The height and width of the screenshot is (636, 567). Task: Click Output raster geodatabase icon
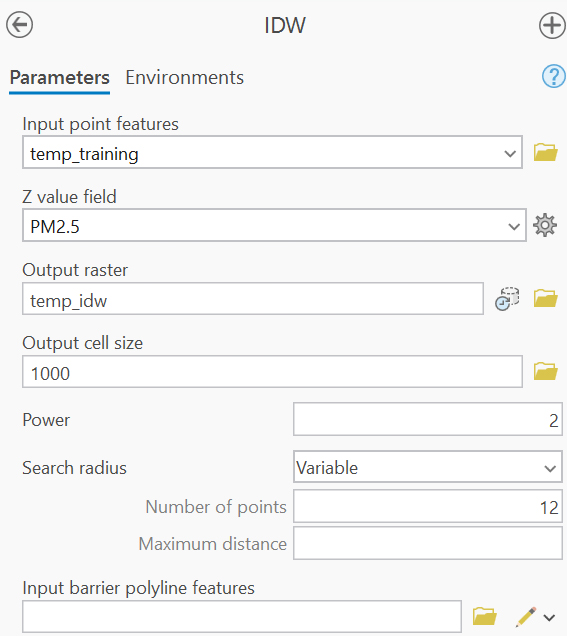pos(507,299)
